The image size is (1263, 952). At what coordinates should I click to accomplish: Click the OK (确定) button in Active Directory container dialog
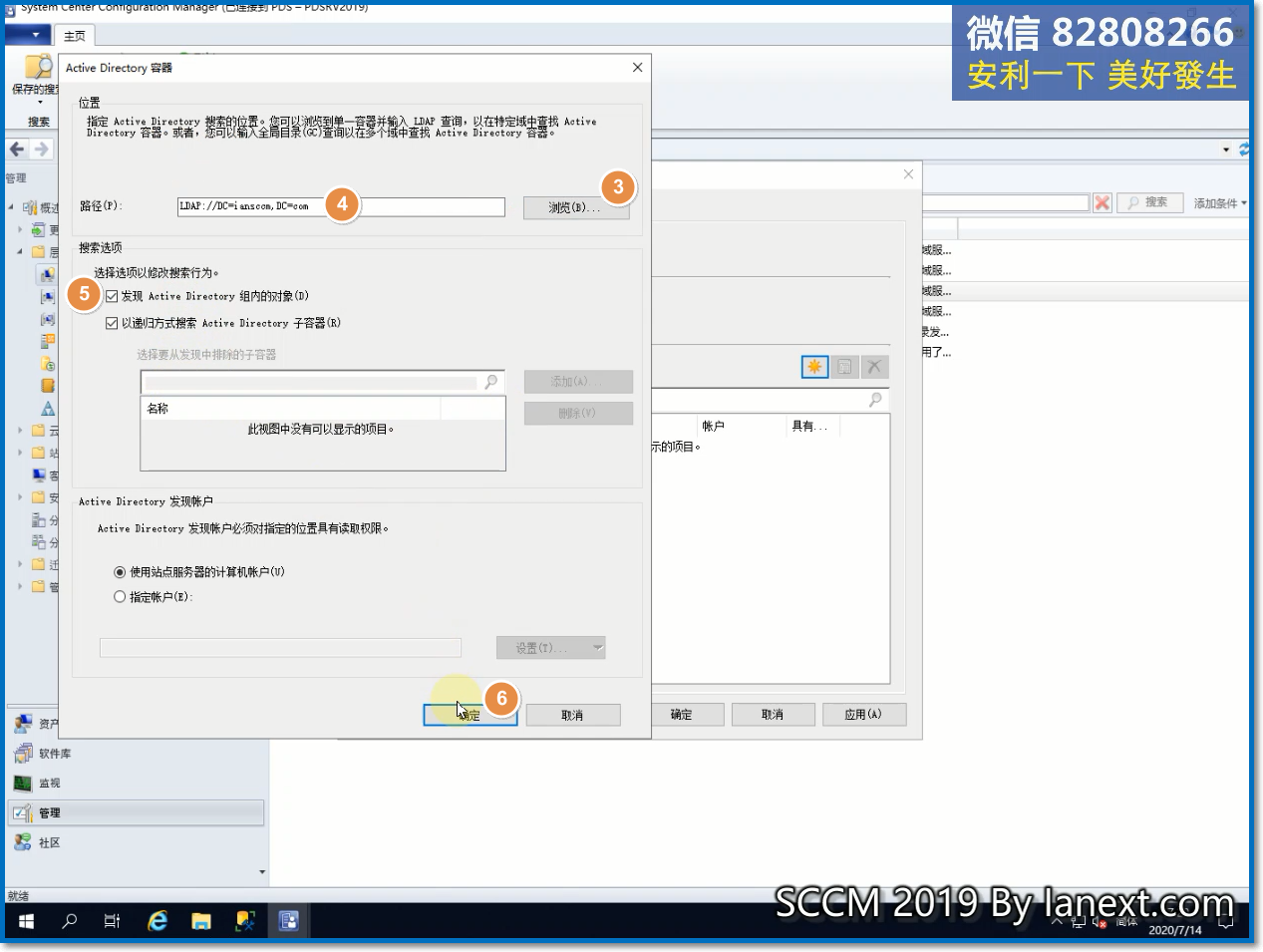coord(471,715)
